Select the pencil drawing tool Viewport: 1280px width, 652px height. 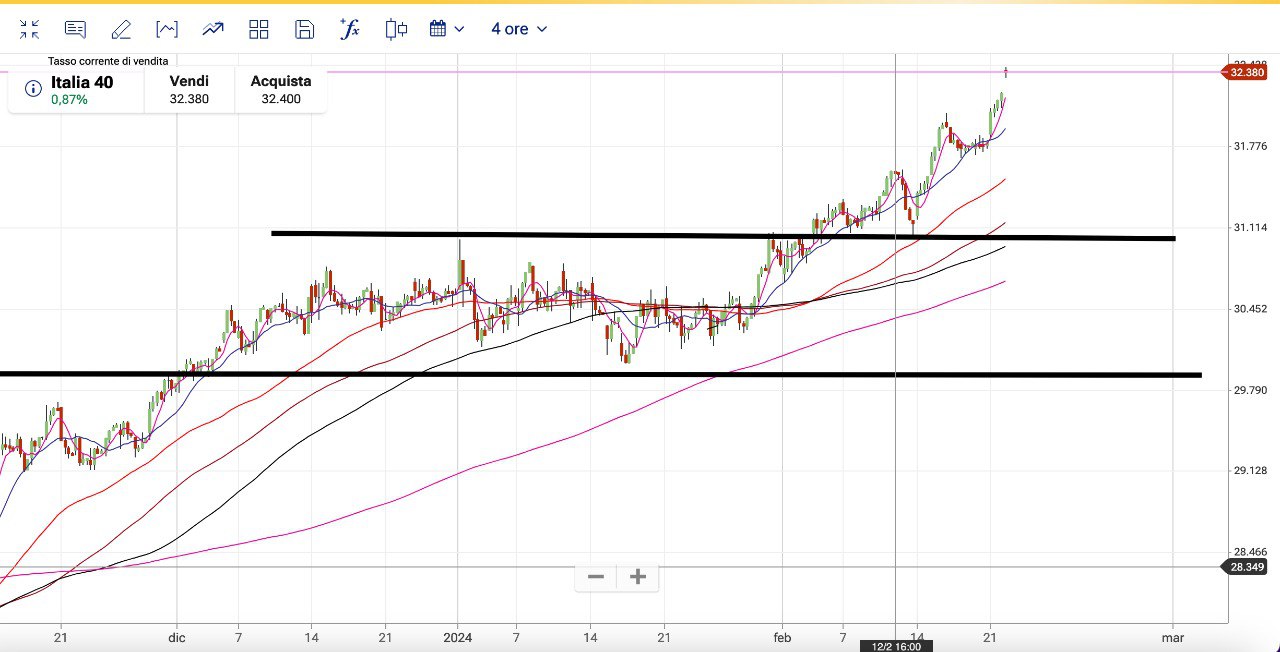pyautogui.click(x=121, y=29)
